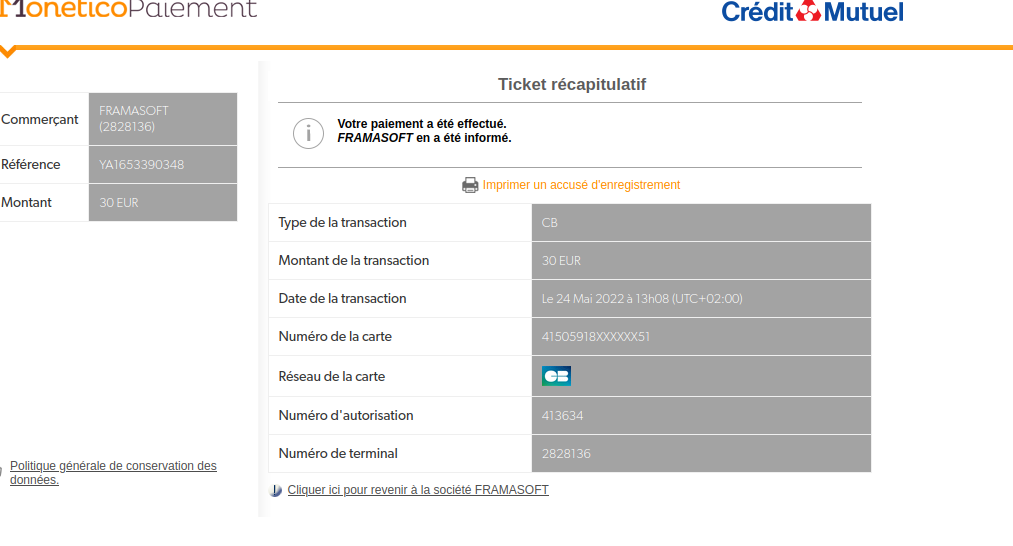Click the Monetico Paiement logo

click(128, 10)
